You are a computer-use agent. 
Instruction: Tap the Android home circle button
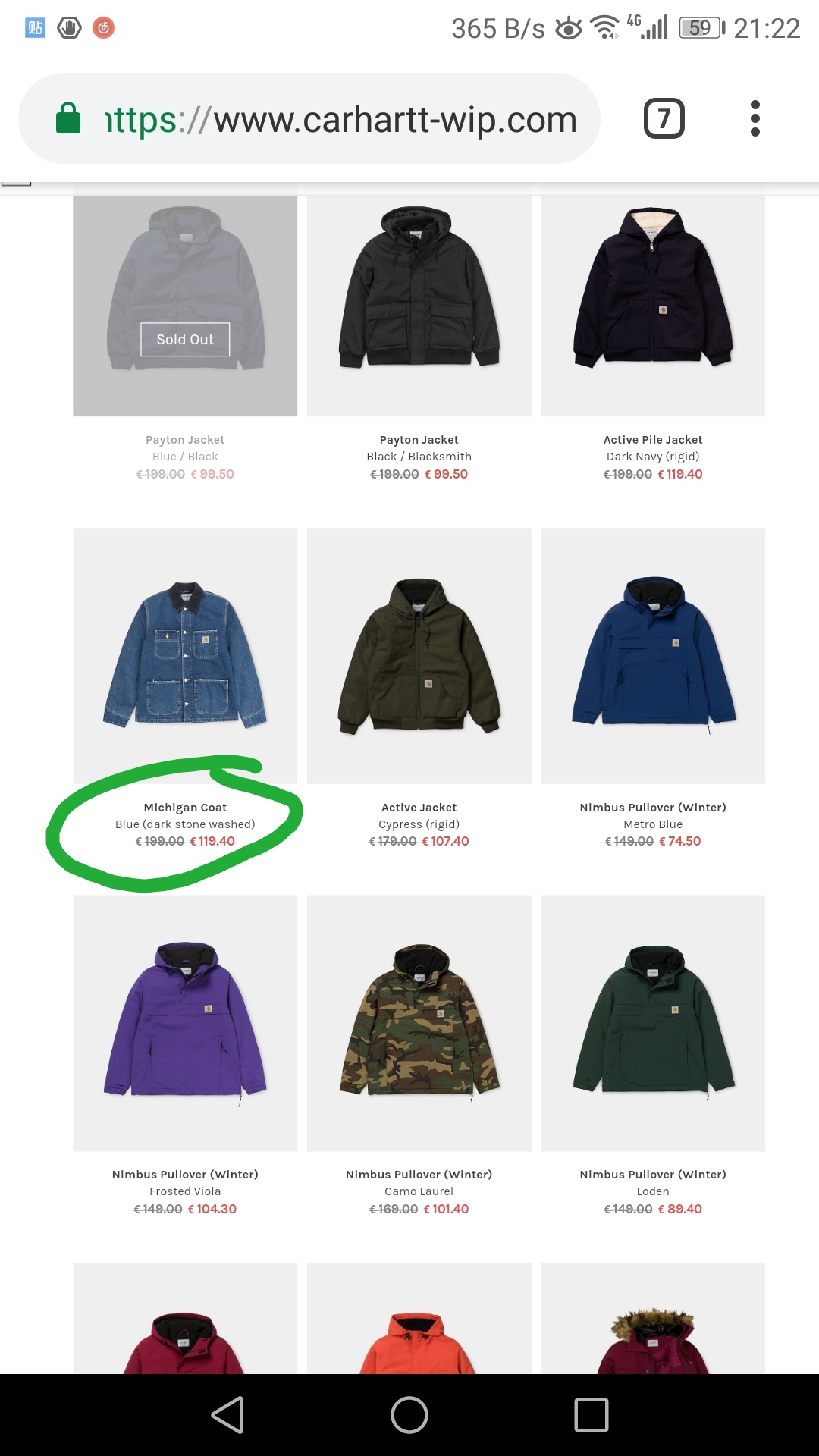[x=409, y=1415]
